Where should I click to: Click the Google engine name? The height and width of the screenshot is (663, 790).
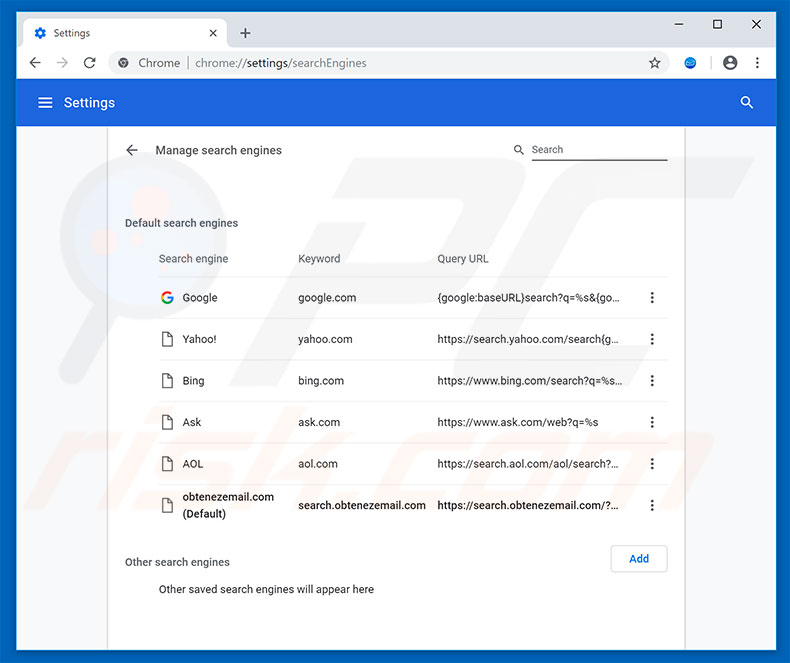pos(200,298)
